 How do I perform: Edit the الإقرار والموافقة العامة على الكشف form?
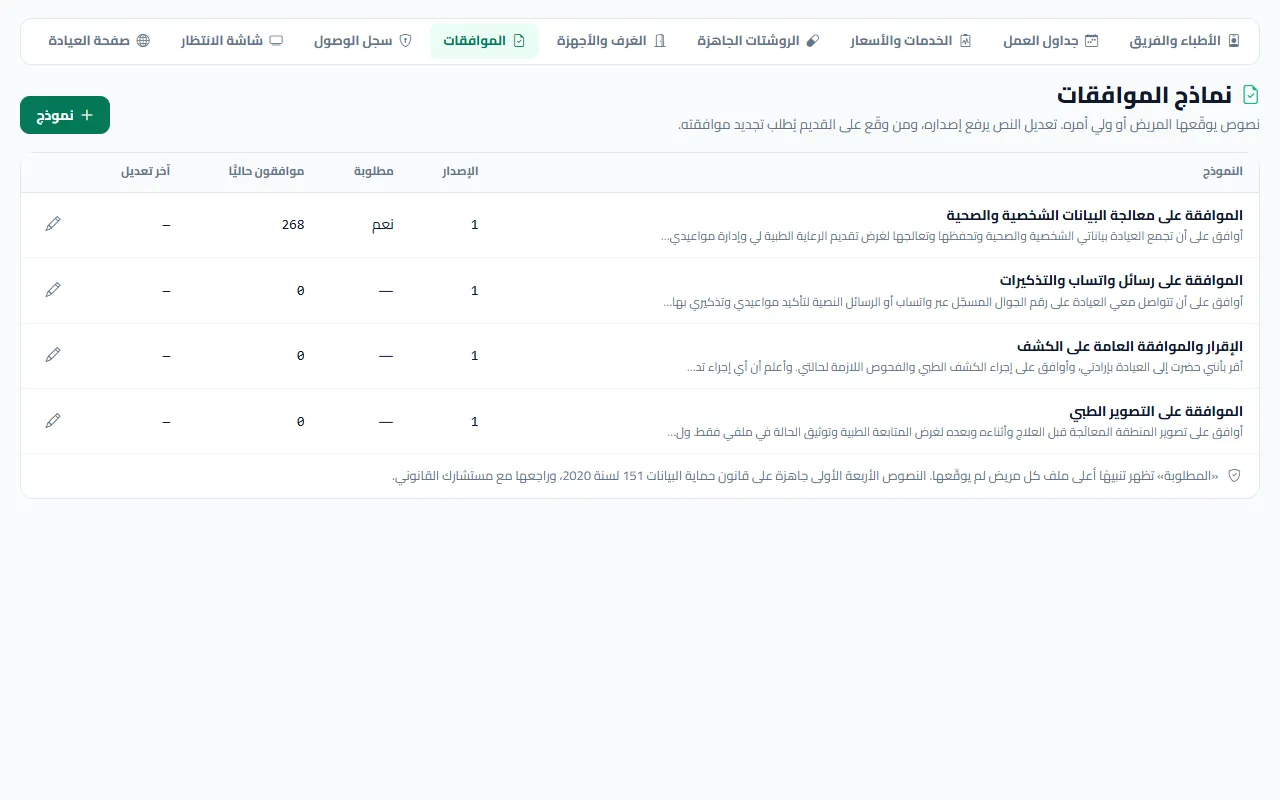click(x=53, y=354)
